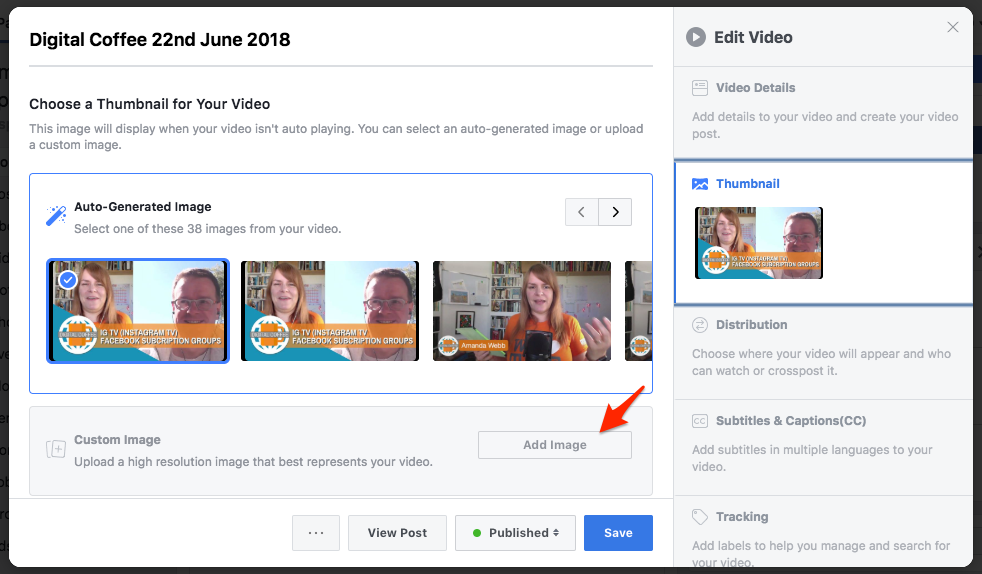Click the Subtitles & Captions CC icon

pos(700,421)
